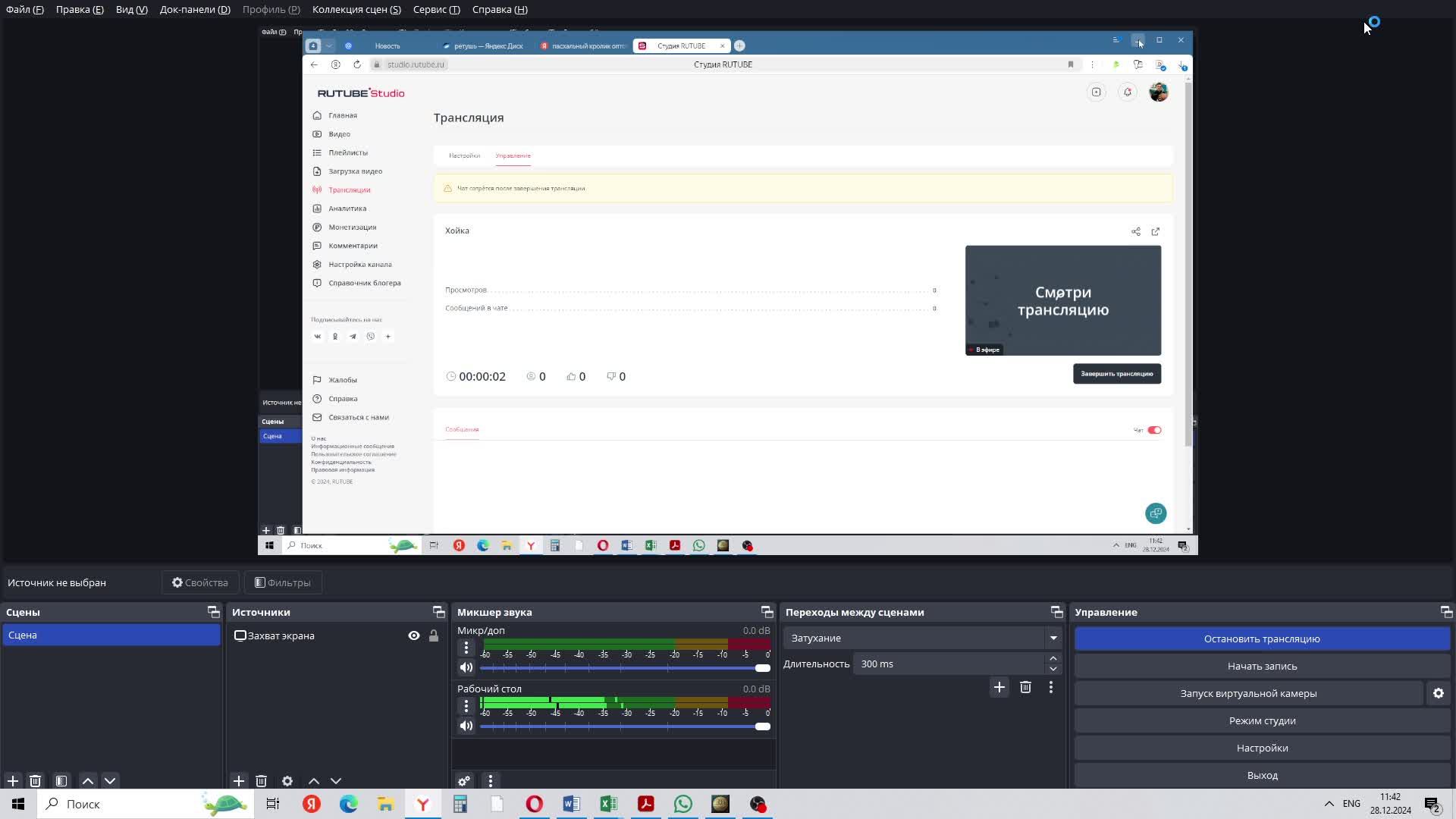The width and height of the screenshot is (1456, 819).
Task: Remove selected source with trash icon
Action: click(x=262, y=781)
